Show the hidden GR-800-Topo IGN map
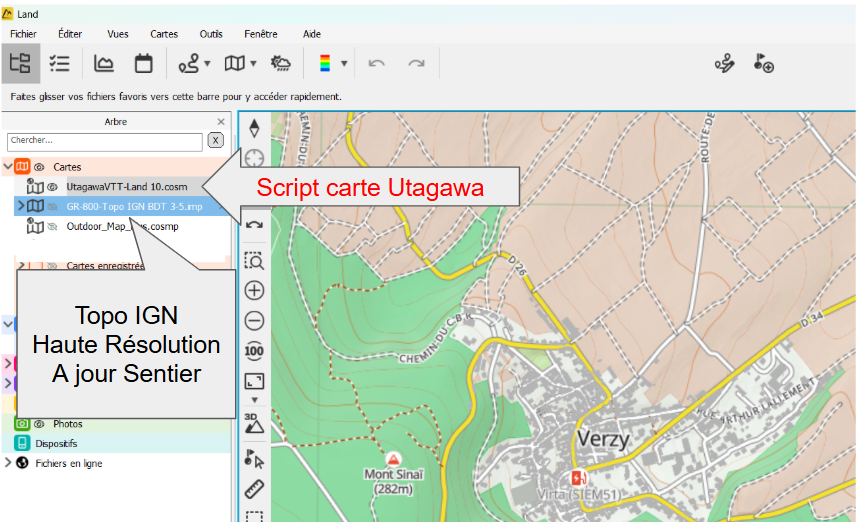Viewport: 868px width, 522px height. [53, 206]
